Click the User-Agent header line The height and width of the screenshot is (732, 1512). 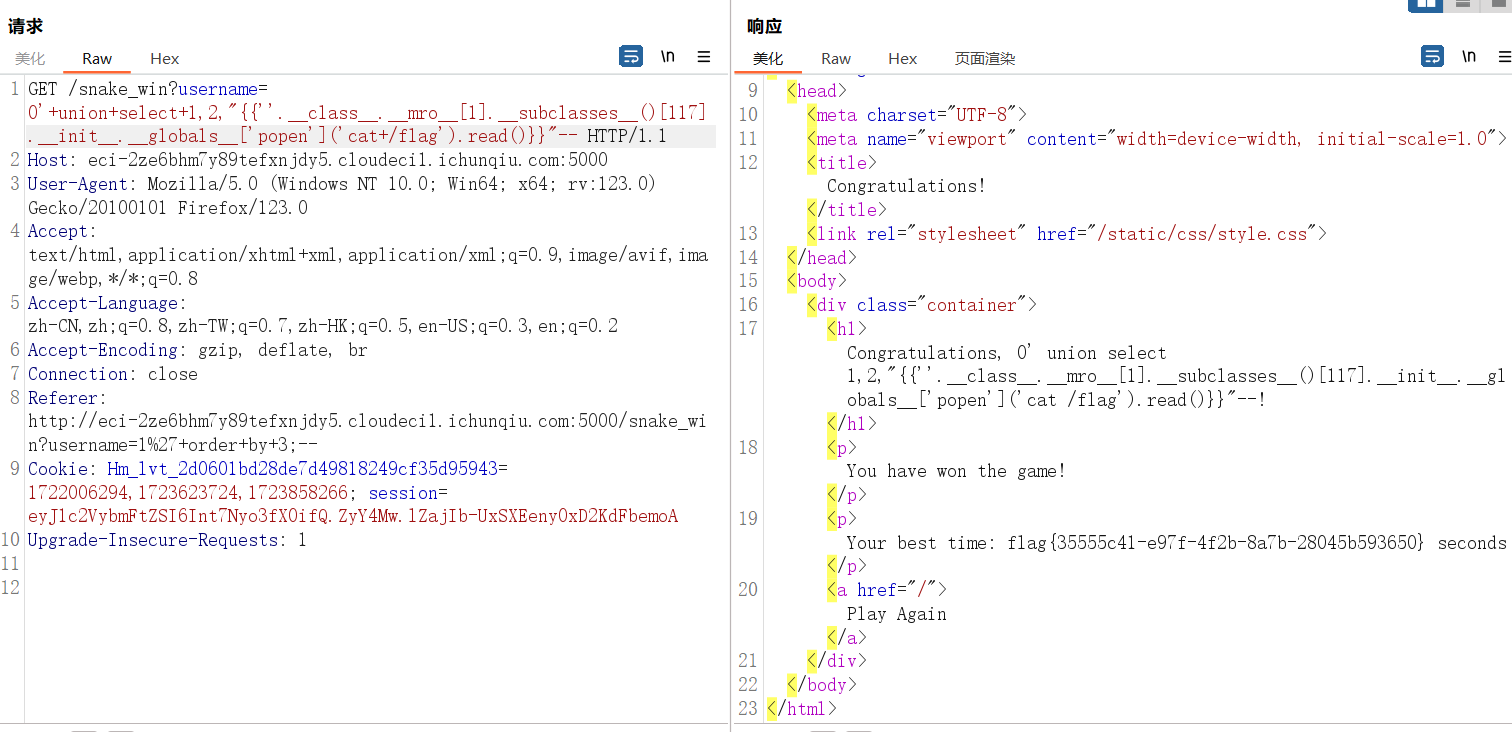coord(342,184)
